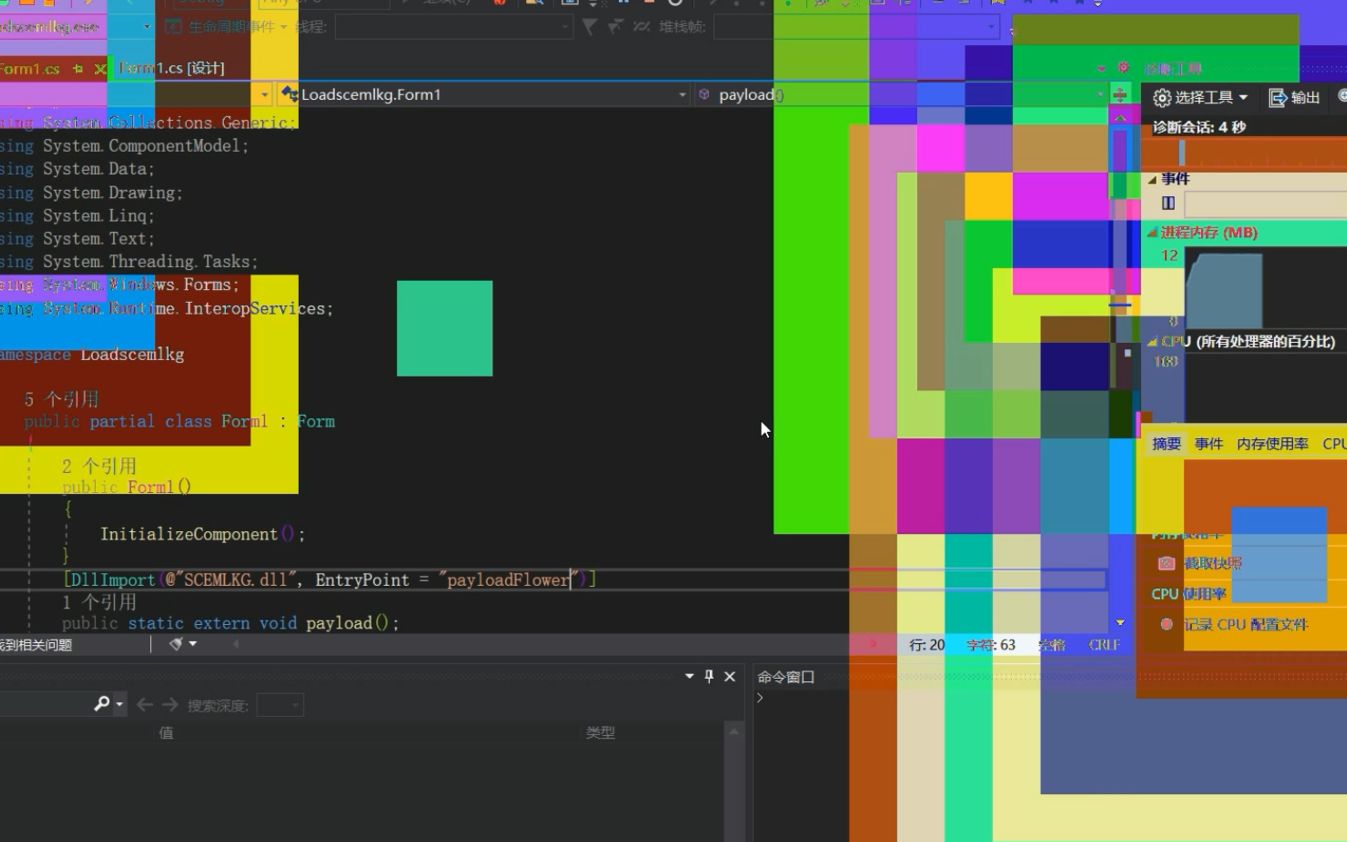This screenshot has width=1347, height=842.
Task: Open the 选择工具 gear menu
Action: tap(1200, 97)
